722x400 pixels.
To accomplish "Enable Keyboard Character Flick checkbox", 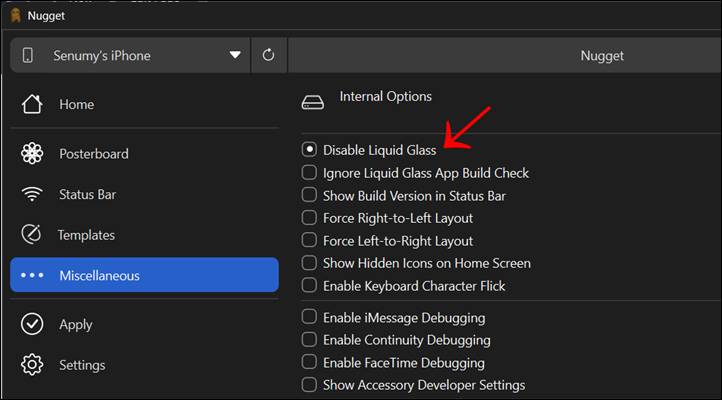I will pos(310,286).
